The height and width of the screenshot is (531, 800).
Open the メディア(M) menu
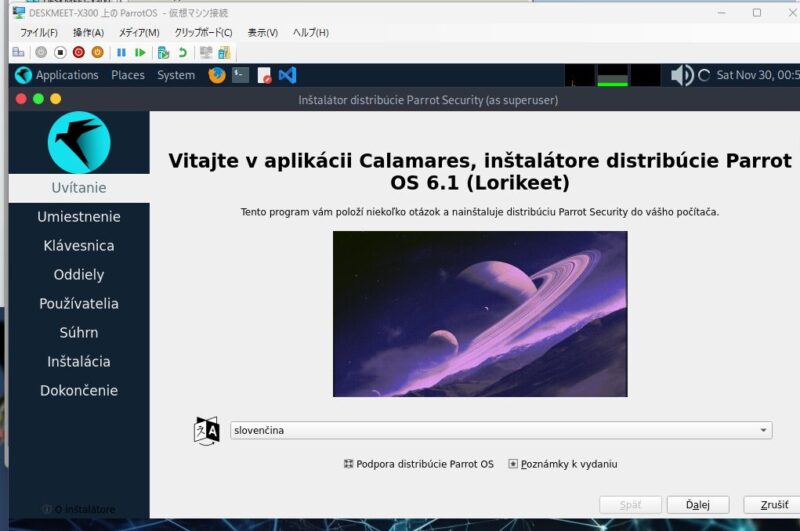pyautogui.click(x=138, y=33)
